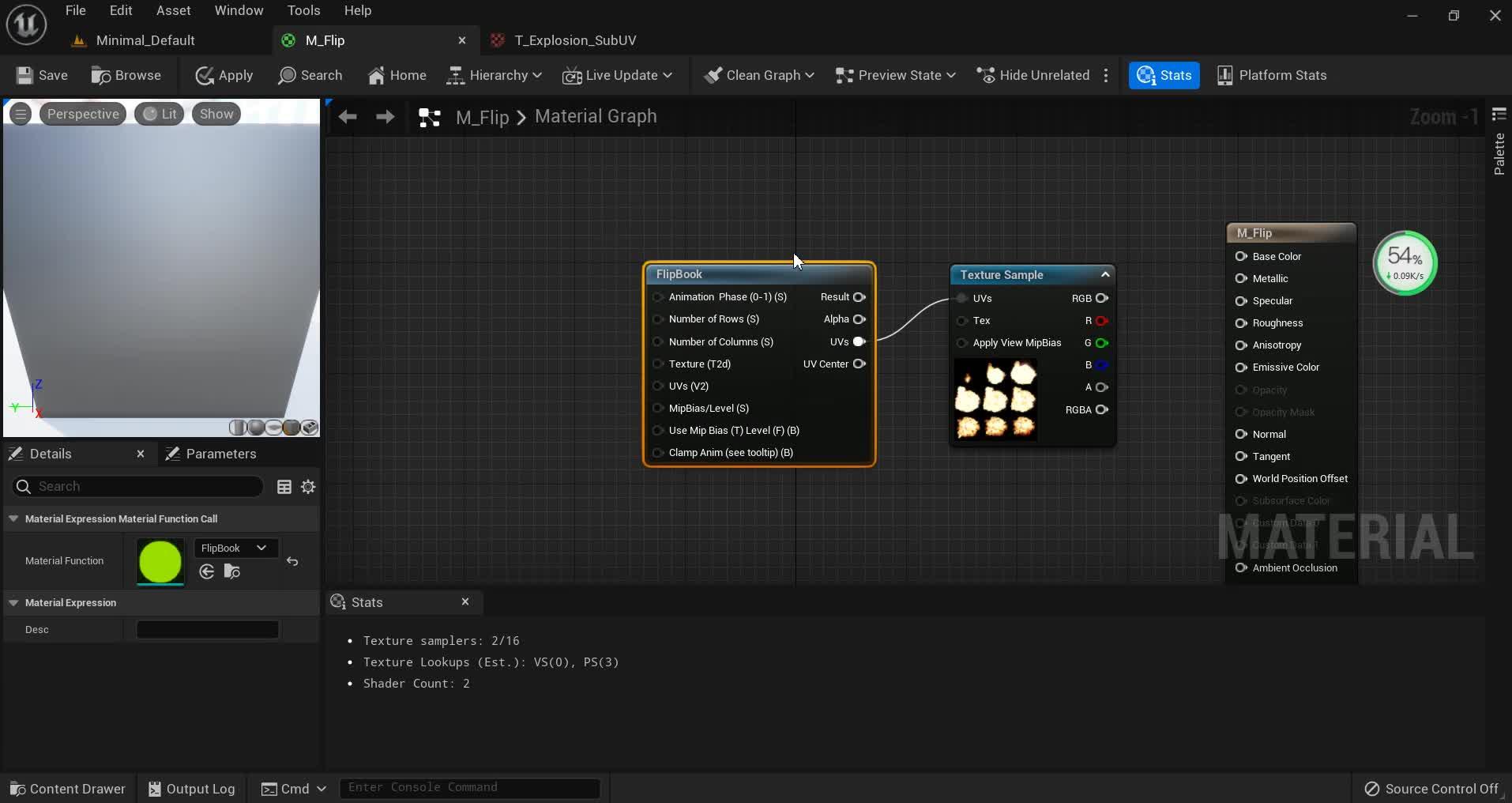Open Platform Stats panel
The width and height of the screenshot is (1512, 803).
pos(1271,75)
